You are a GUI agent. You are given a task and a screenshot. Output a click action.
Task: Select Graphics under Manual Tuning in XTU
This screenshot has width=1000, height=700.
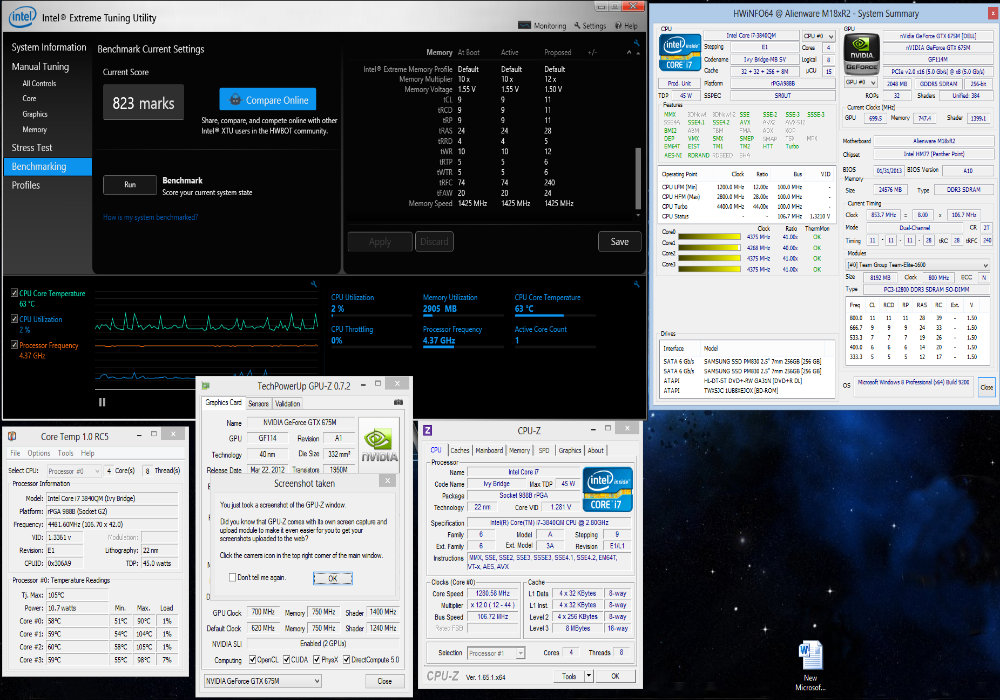[x=34, y=114]
